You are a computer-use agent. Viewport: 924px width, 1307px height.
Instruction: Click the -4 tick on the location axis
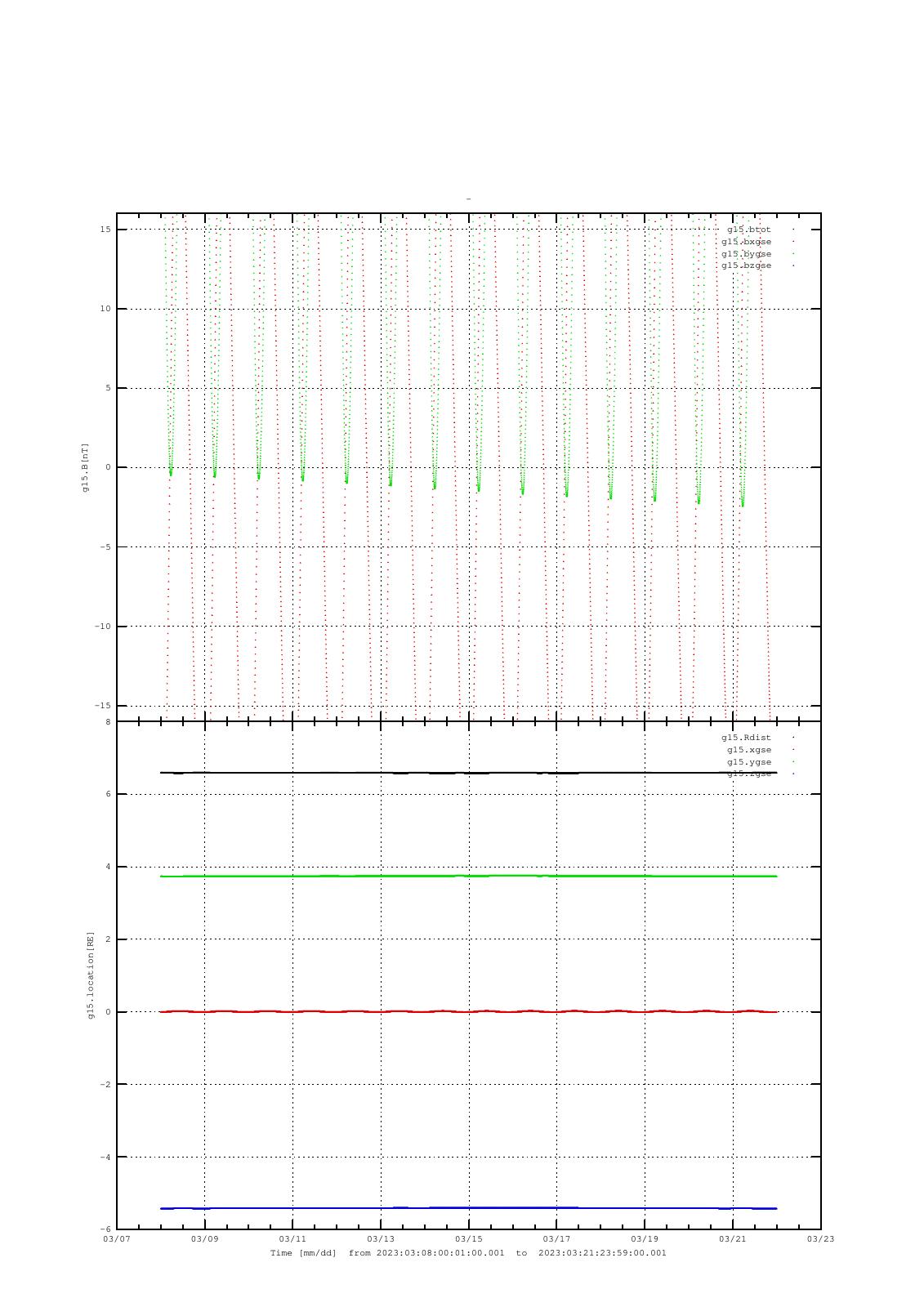click(105, 1158)
